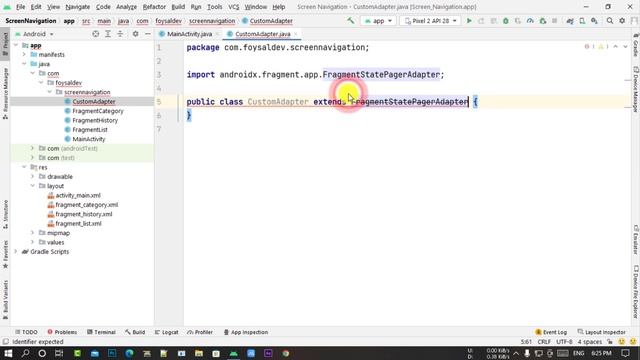Open the Build menu
The image size is (640, 360).
point(178,7)
